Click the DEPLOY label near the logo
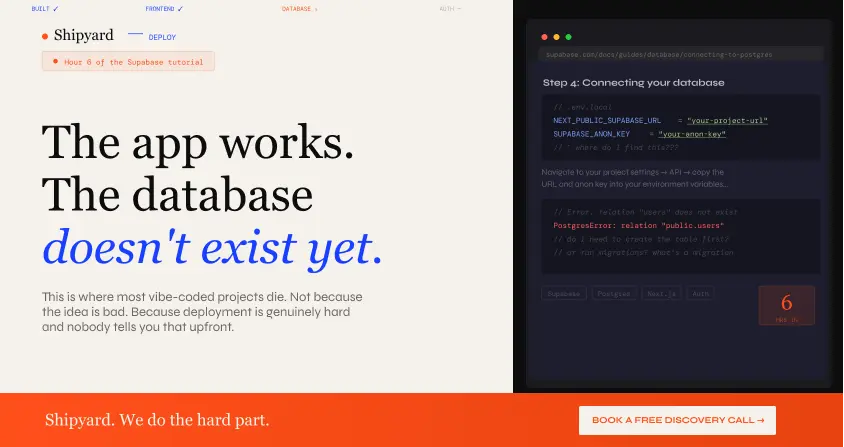 point(162,37)
